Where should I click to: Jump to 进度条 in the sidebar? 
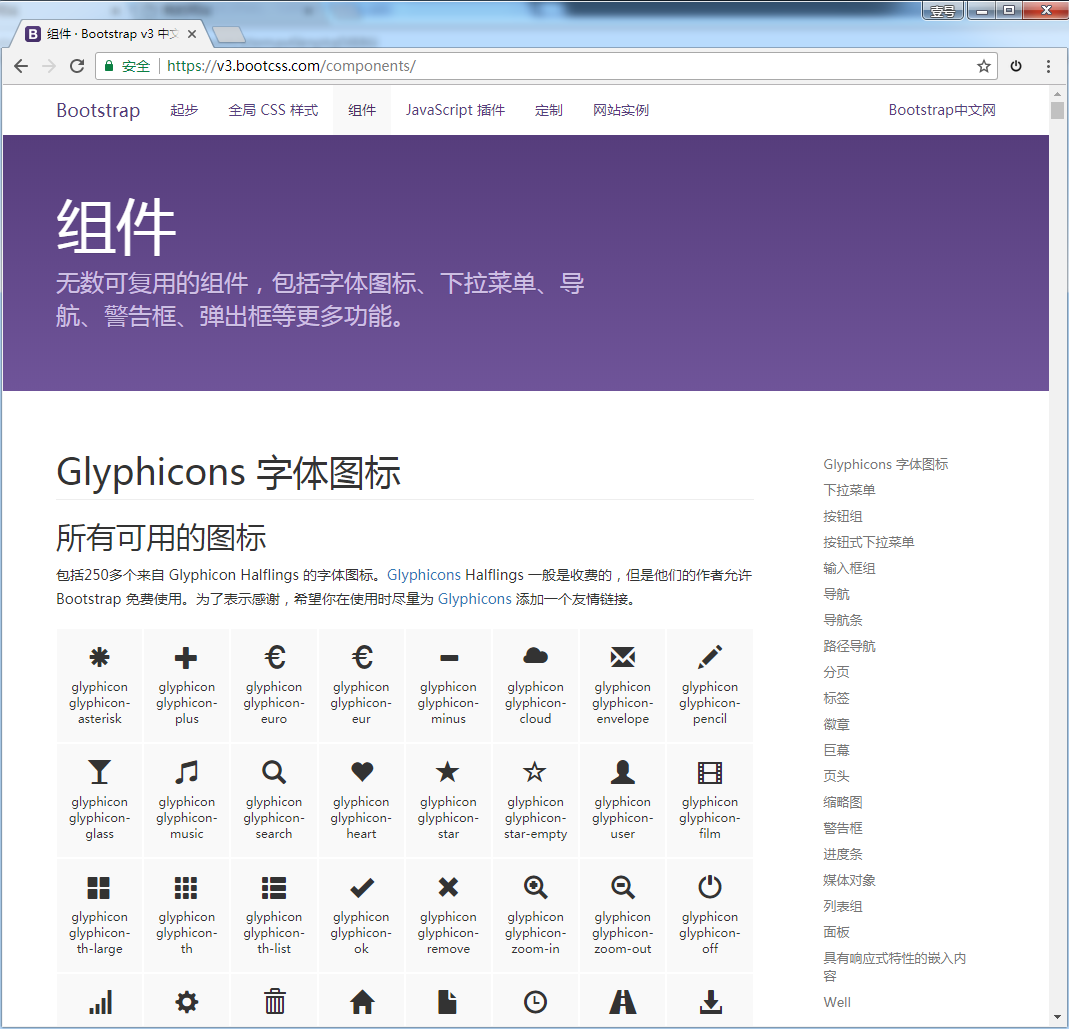point(843,854)
